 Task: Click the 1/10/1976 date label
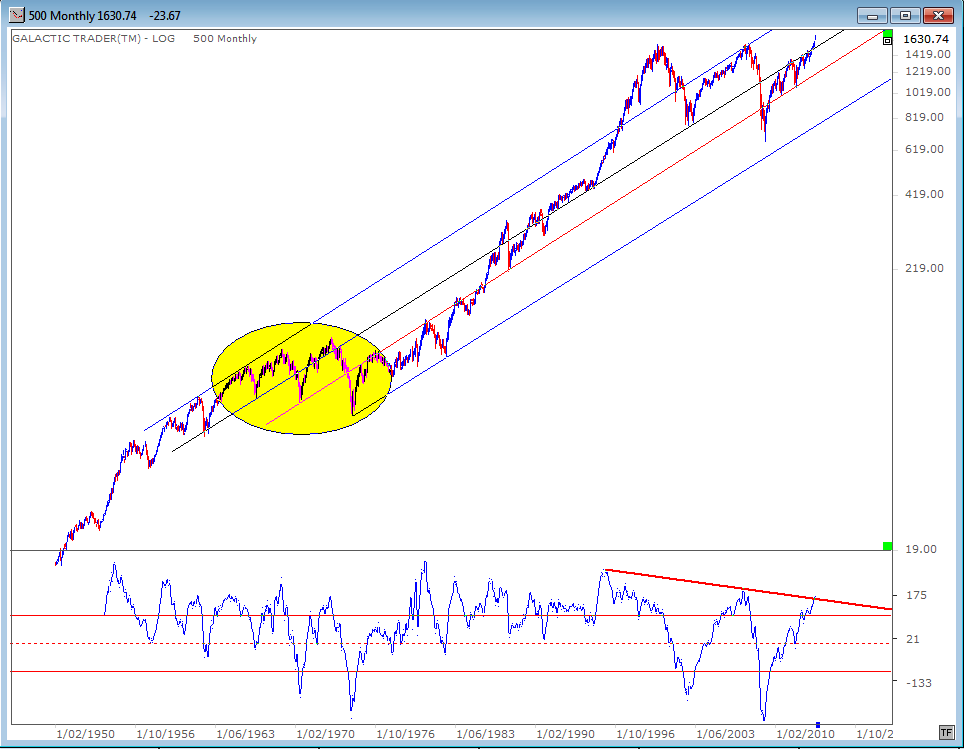(405, 734)
